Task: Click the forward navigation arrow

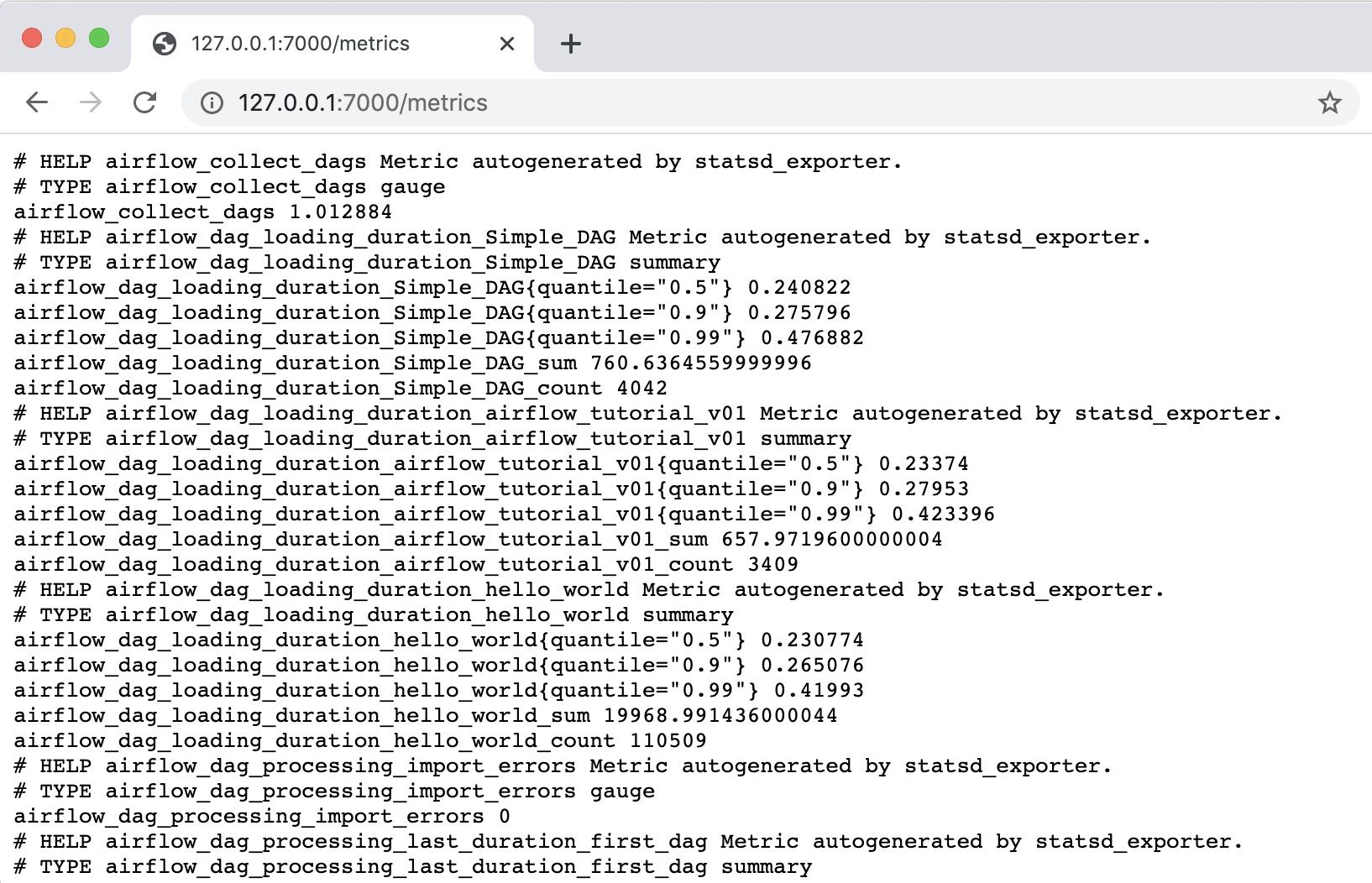Action: point(91,102)
